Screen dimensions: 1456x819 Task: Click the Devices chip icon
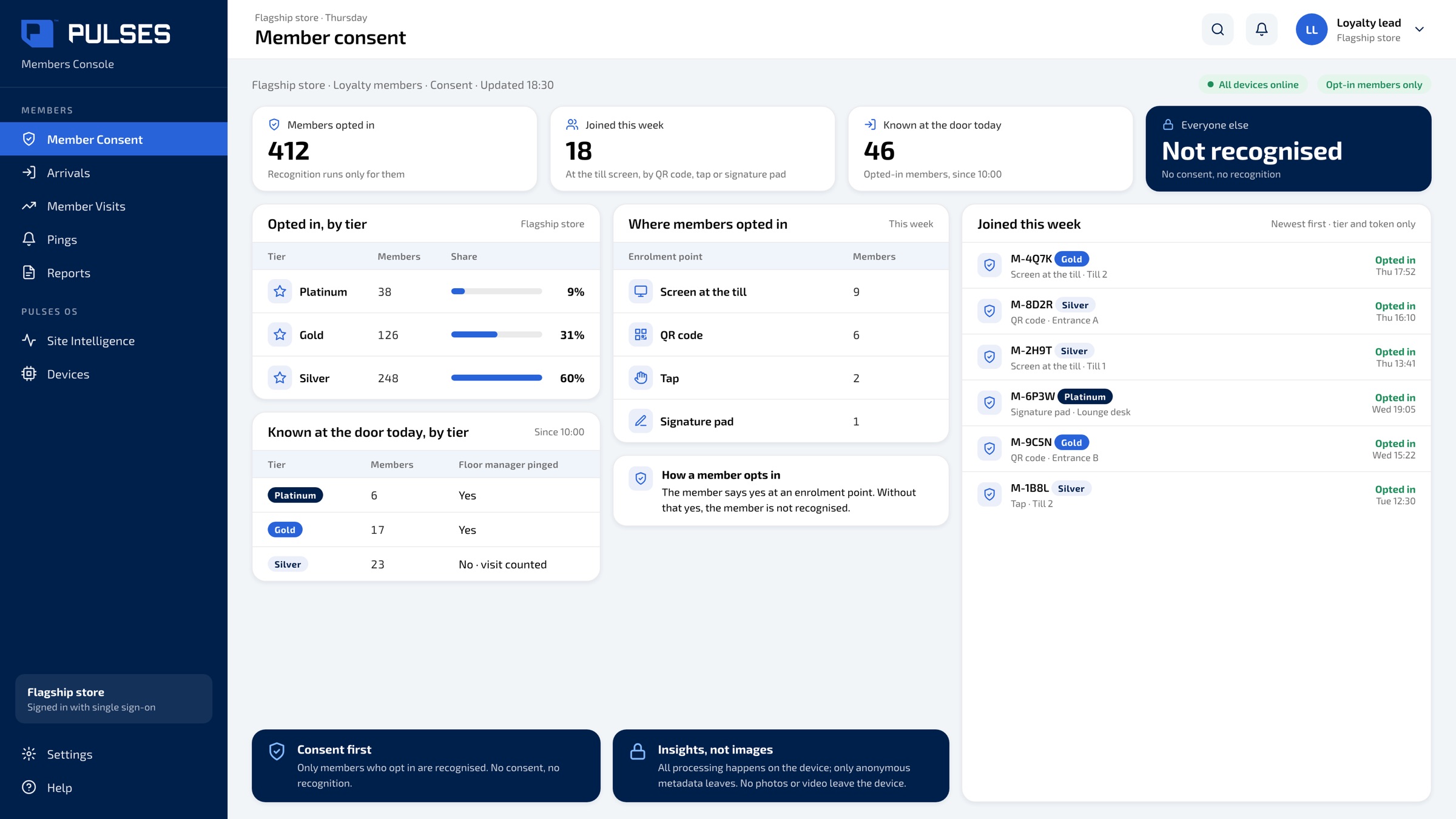(x=29, y=374)
